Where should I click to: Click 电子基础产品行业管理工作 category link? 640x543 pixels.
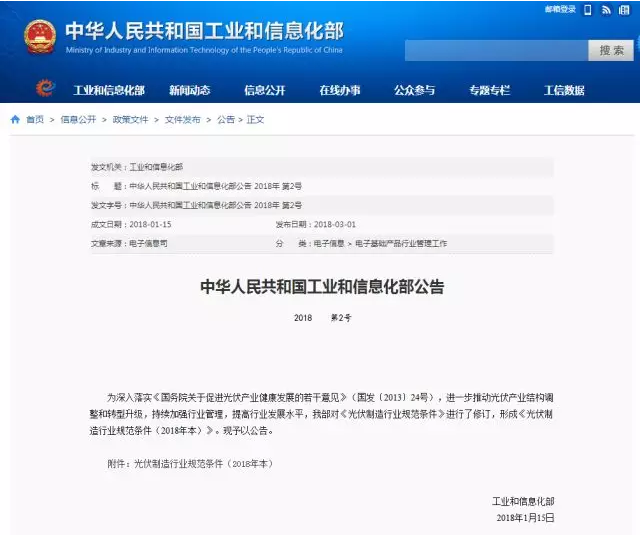401,243
